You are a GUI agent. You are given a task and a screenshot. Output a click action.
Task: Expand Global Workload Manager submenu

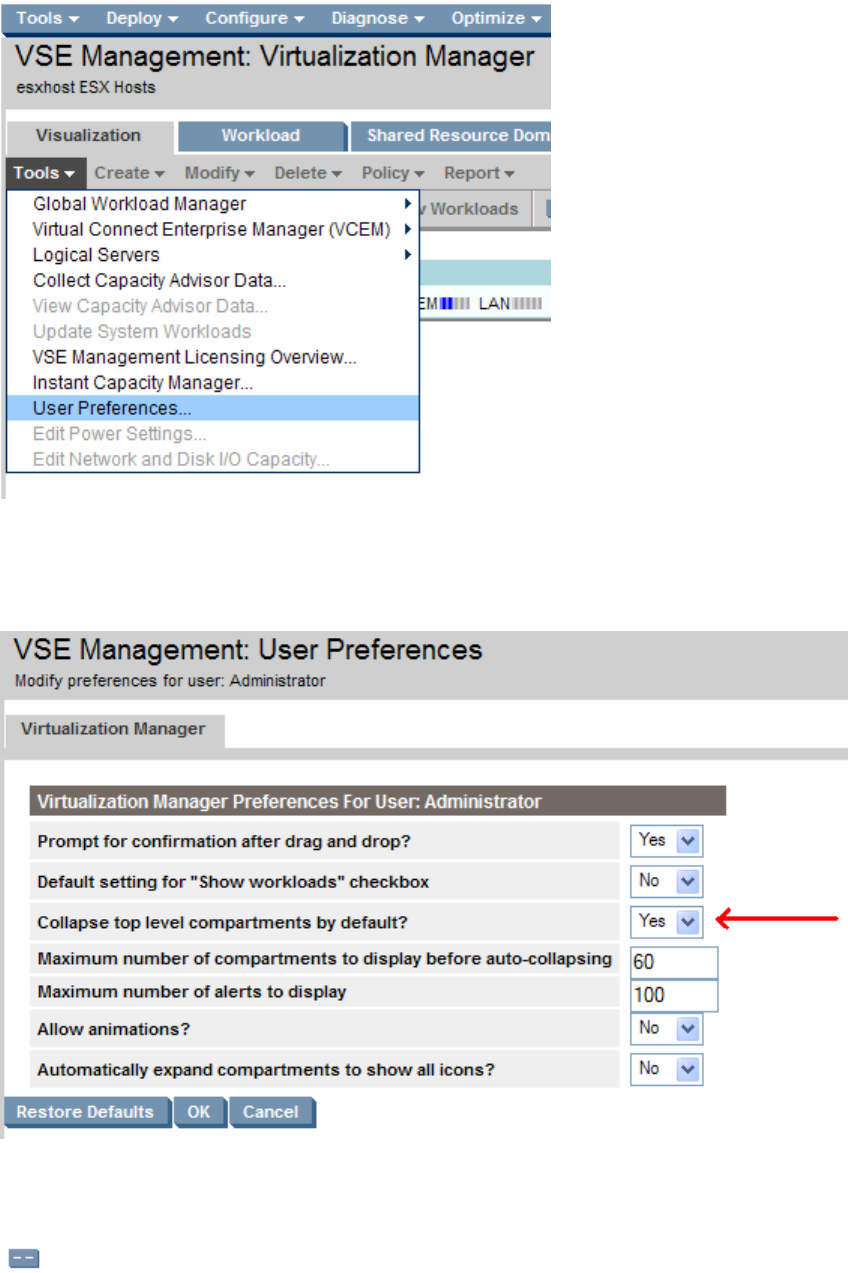[x=213, y=204]
